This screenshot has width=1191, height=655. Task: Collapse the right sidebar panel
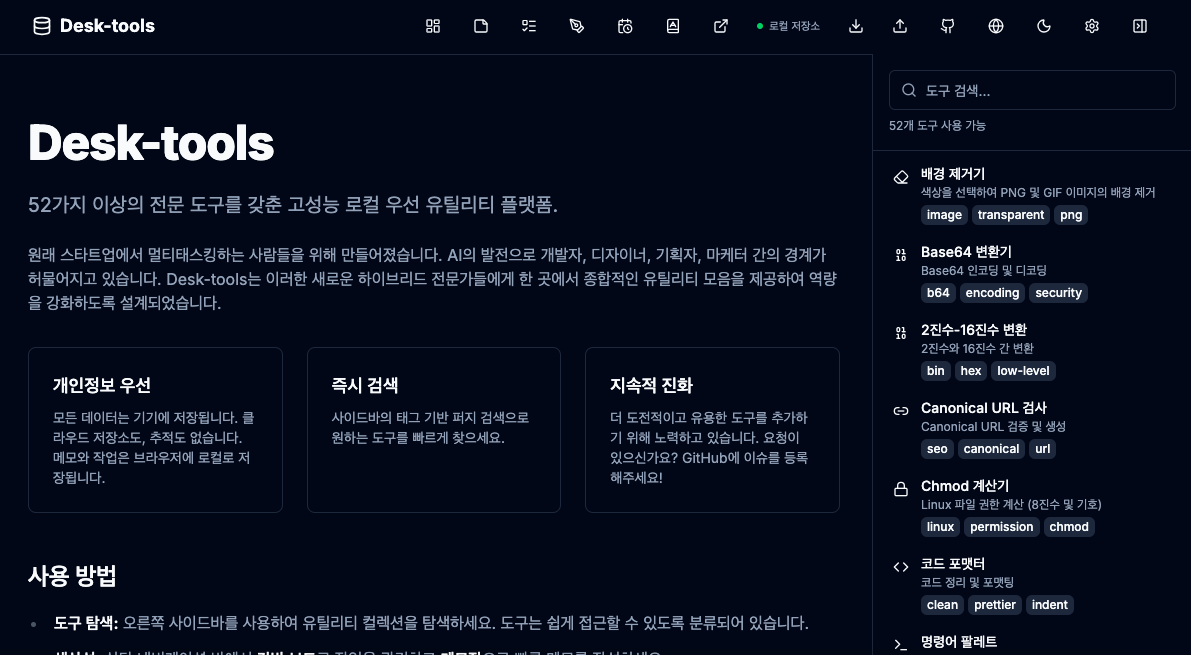(x=1140, y=26)
